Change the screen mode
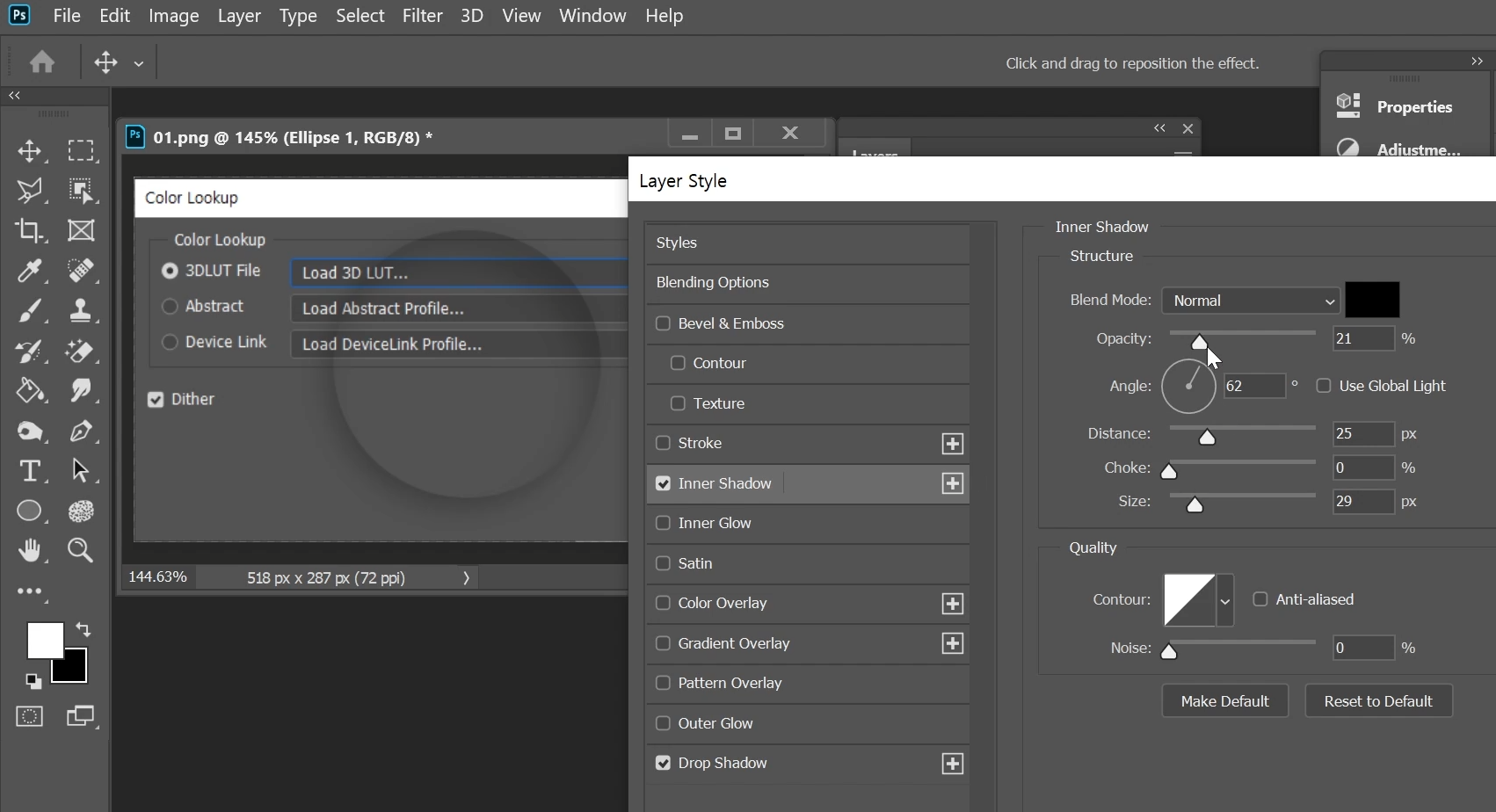This screenshot has height=812, width=1496. tap(81, 716)
